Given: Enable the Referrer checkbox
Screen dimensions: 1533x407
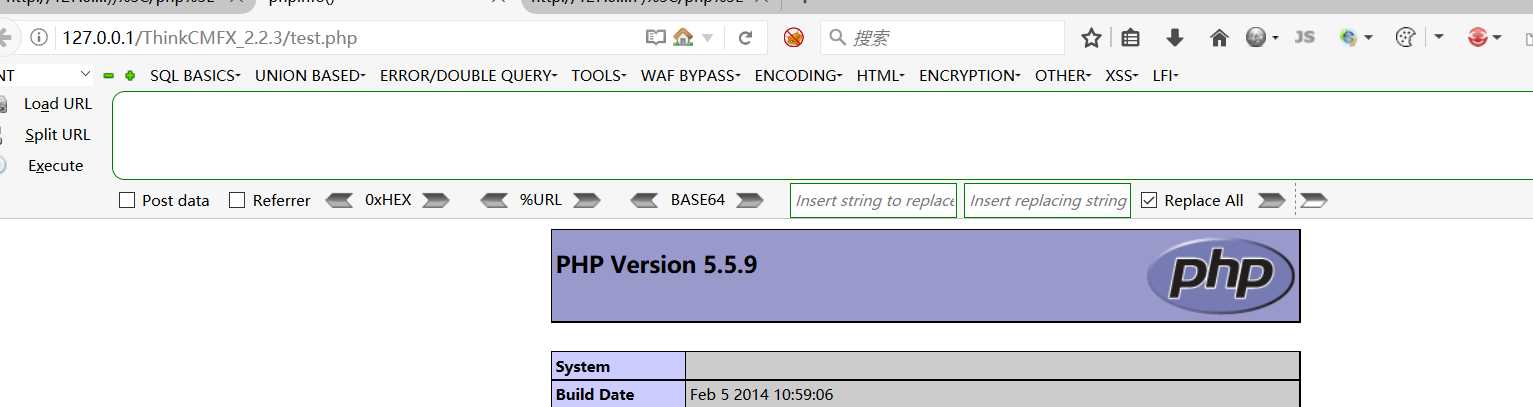Looking at the screenshot, I should click(x=237, y=200).
